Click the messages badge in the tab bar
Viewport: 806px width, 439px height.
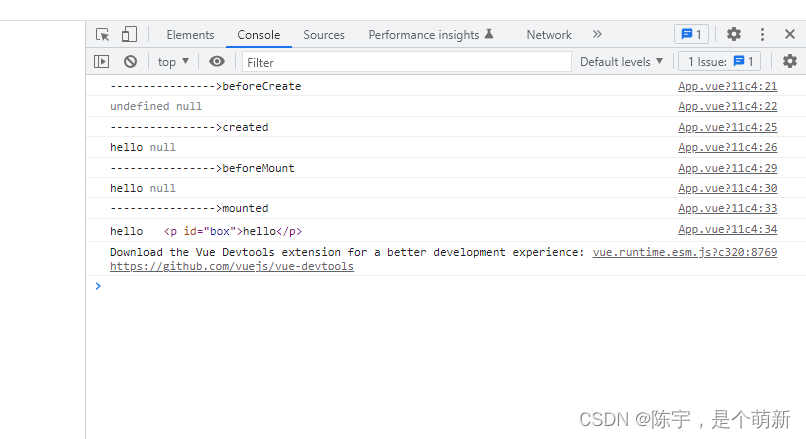[691, 34]
